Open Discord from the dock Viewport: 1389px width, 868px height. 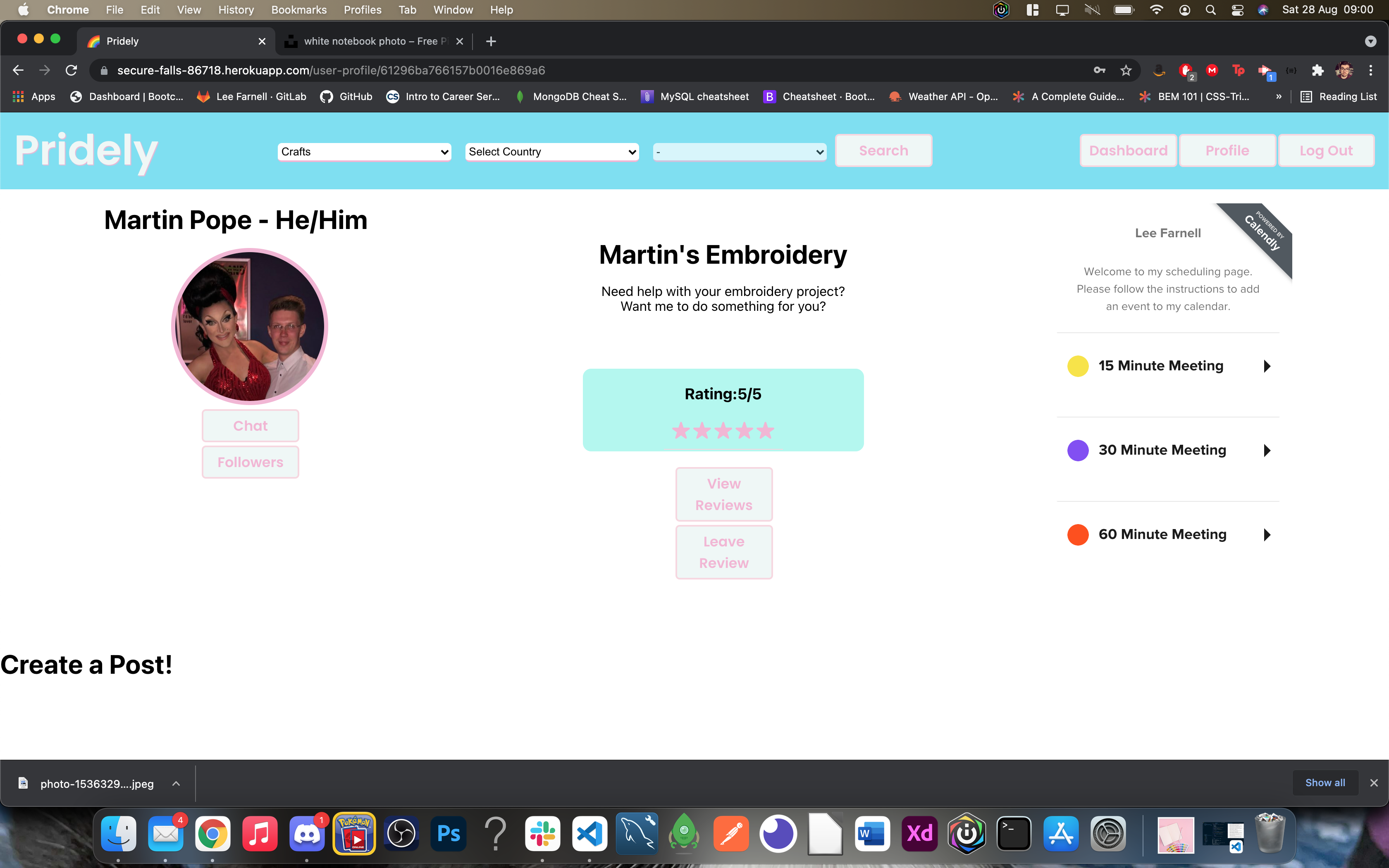coord(307,834)
